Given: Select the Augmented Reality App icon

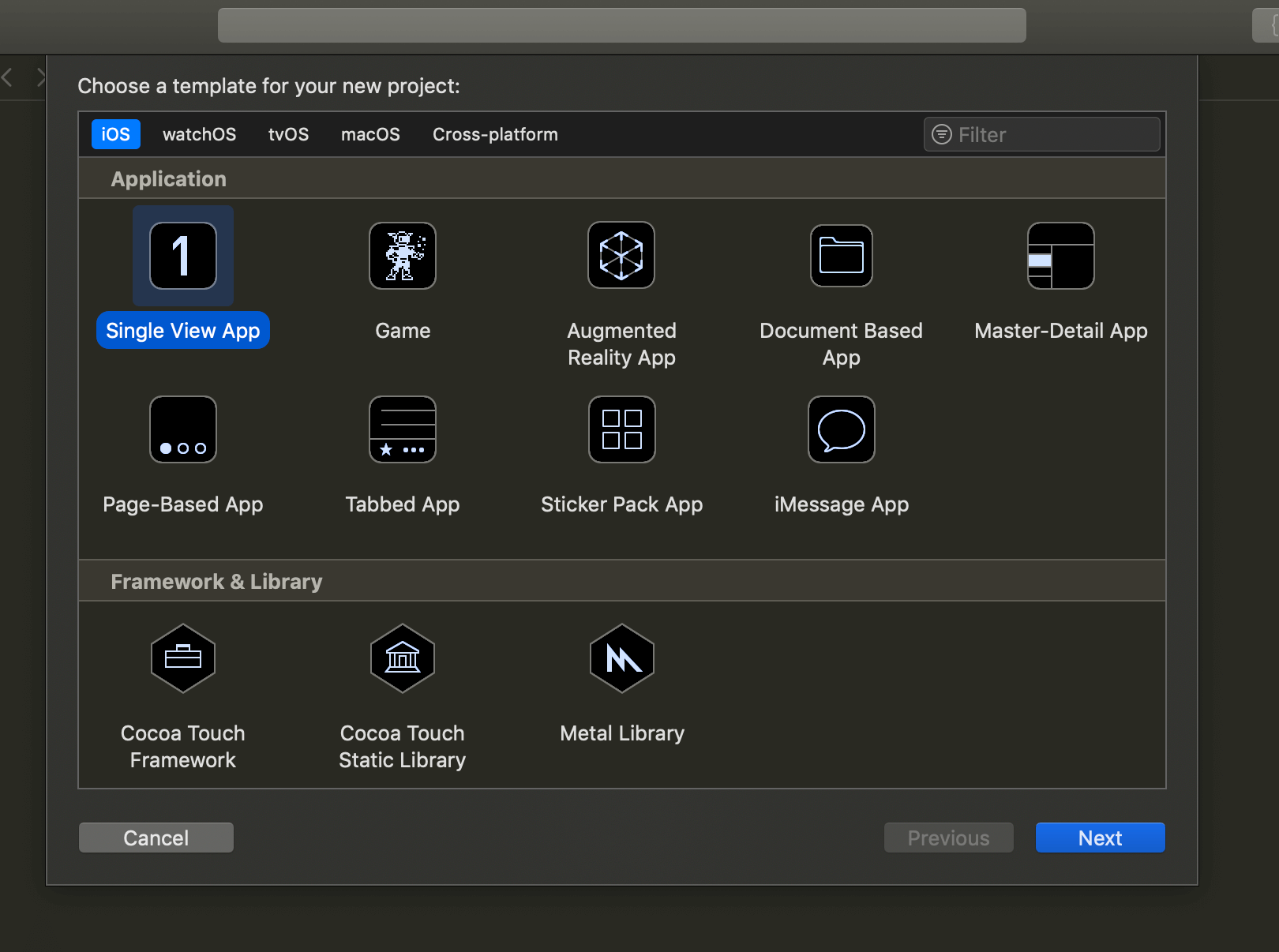Looking at the screenshot, I should (621, 256).
